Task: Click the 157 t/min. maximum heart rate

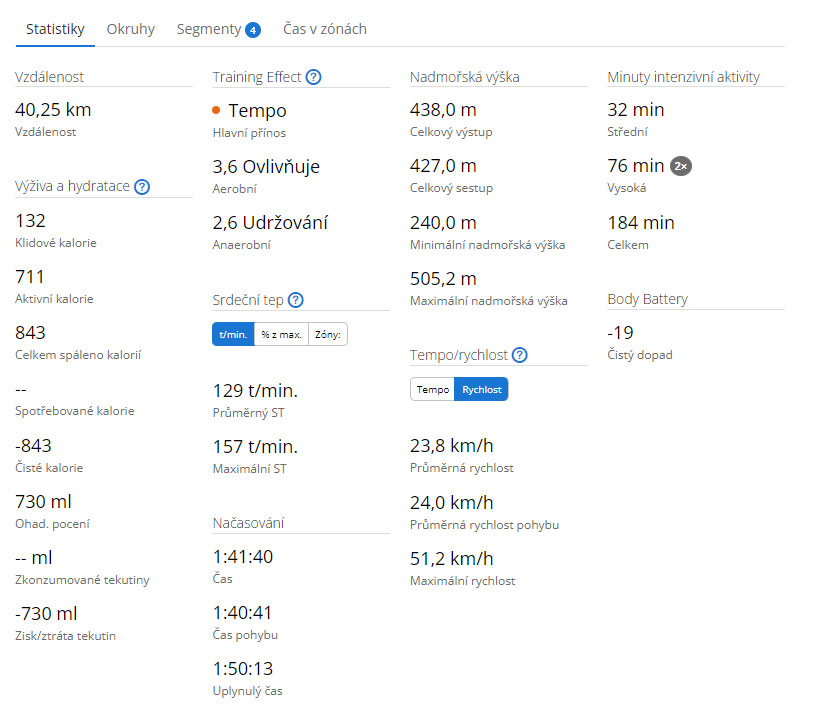Action: coord(255,446)
